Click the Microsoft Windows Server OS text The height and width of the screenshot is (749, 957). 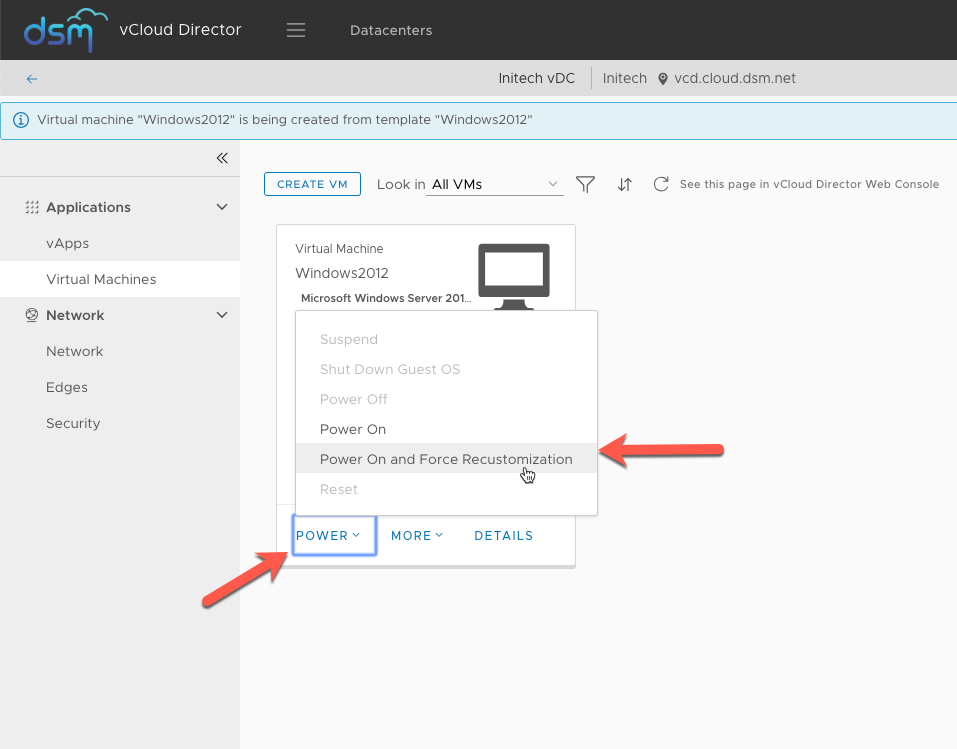tap(386, 298)
